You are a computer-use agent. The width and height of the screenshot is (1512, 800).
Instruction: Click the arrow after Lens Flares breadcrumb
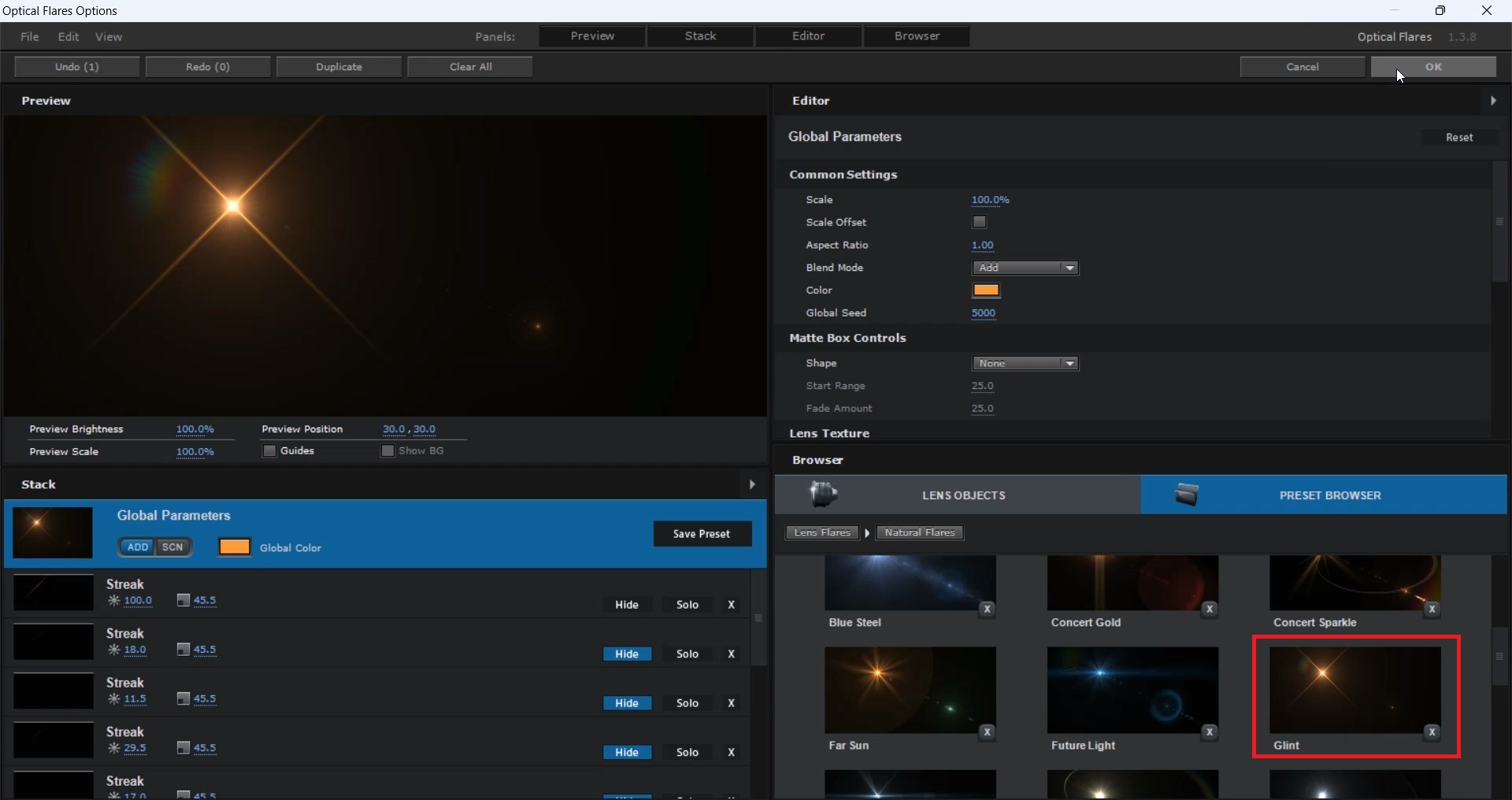(867, 533)
